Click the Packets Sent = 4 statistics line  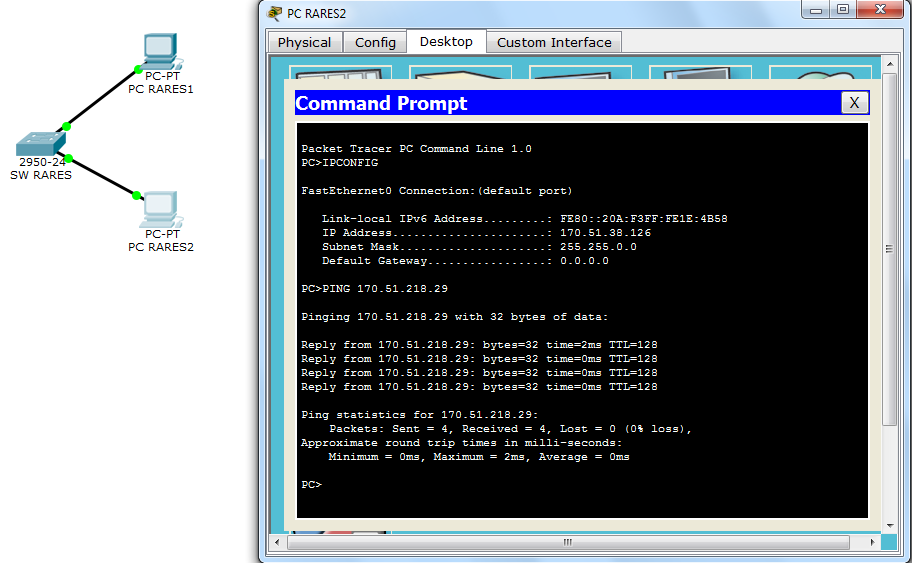[510, 429]
